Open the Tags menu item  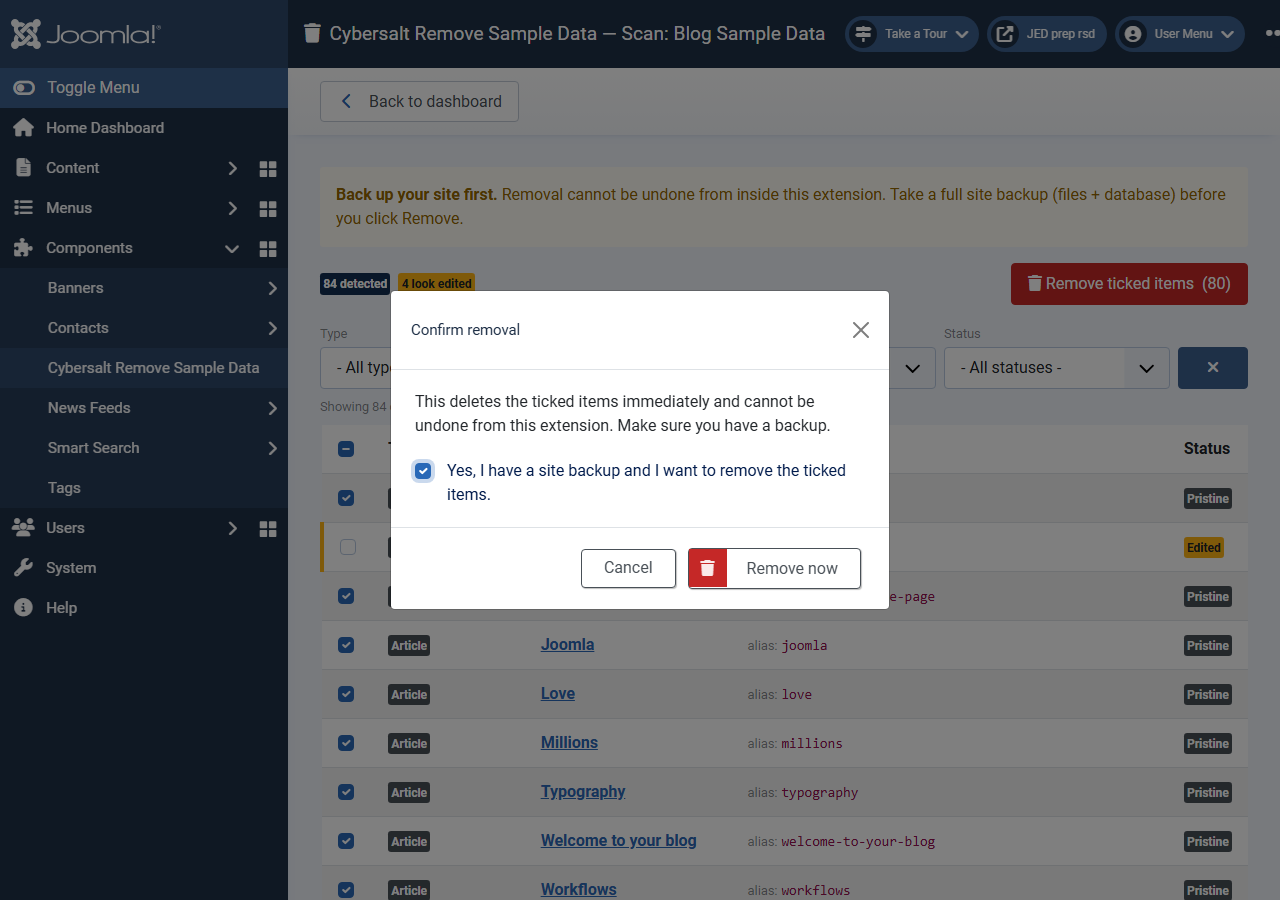tap(144, 488)
